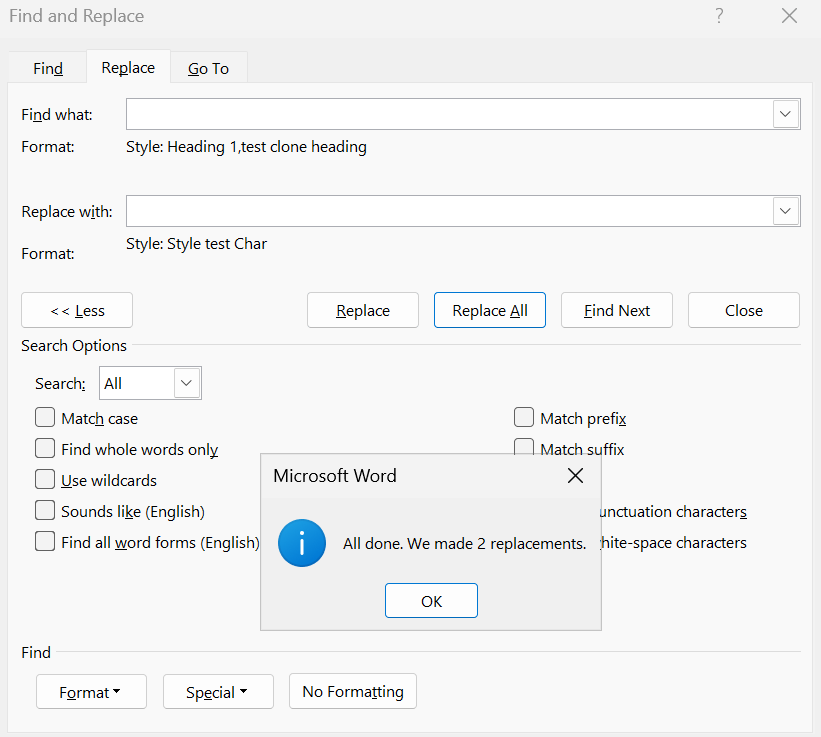Switch to the Find tab
The image size is (821, 737).
(x=48, y=69)
